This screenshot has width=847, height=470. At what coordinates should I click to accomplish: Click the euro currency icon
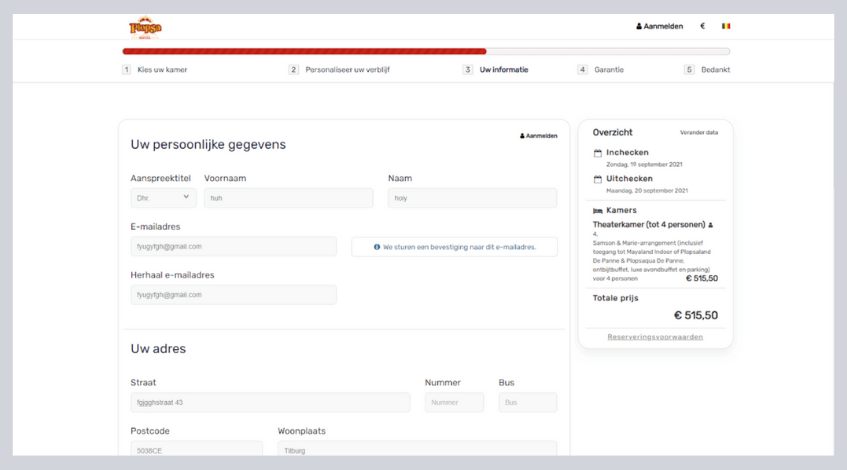click(x=702, y=26)
